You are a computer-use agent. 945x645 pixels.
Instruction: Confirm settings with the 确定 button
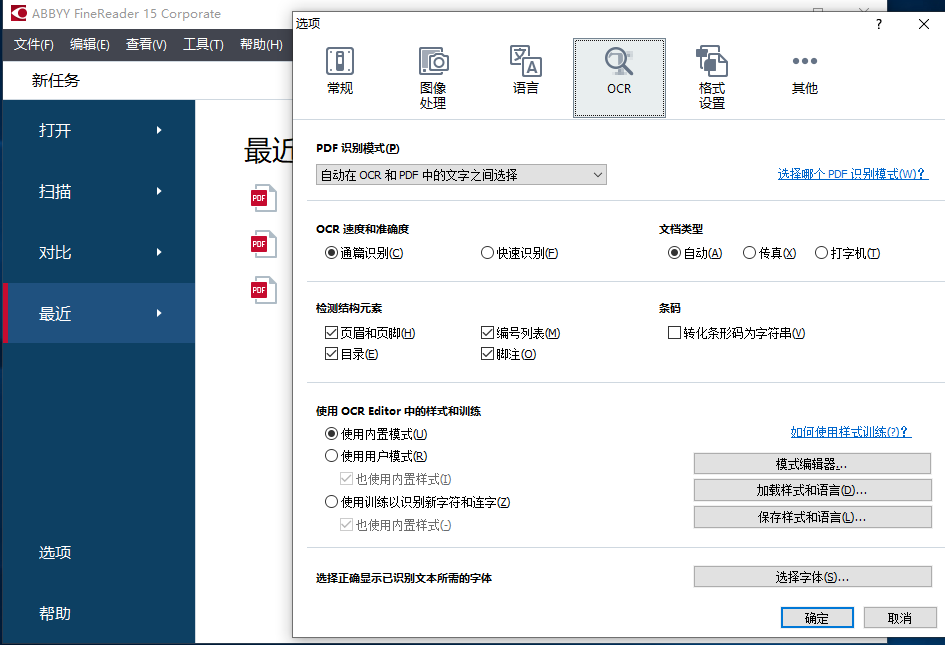[x=816, y=617]
